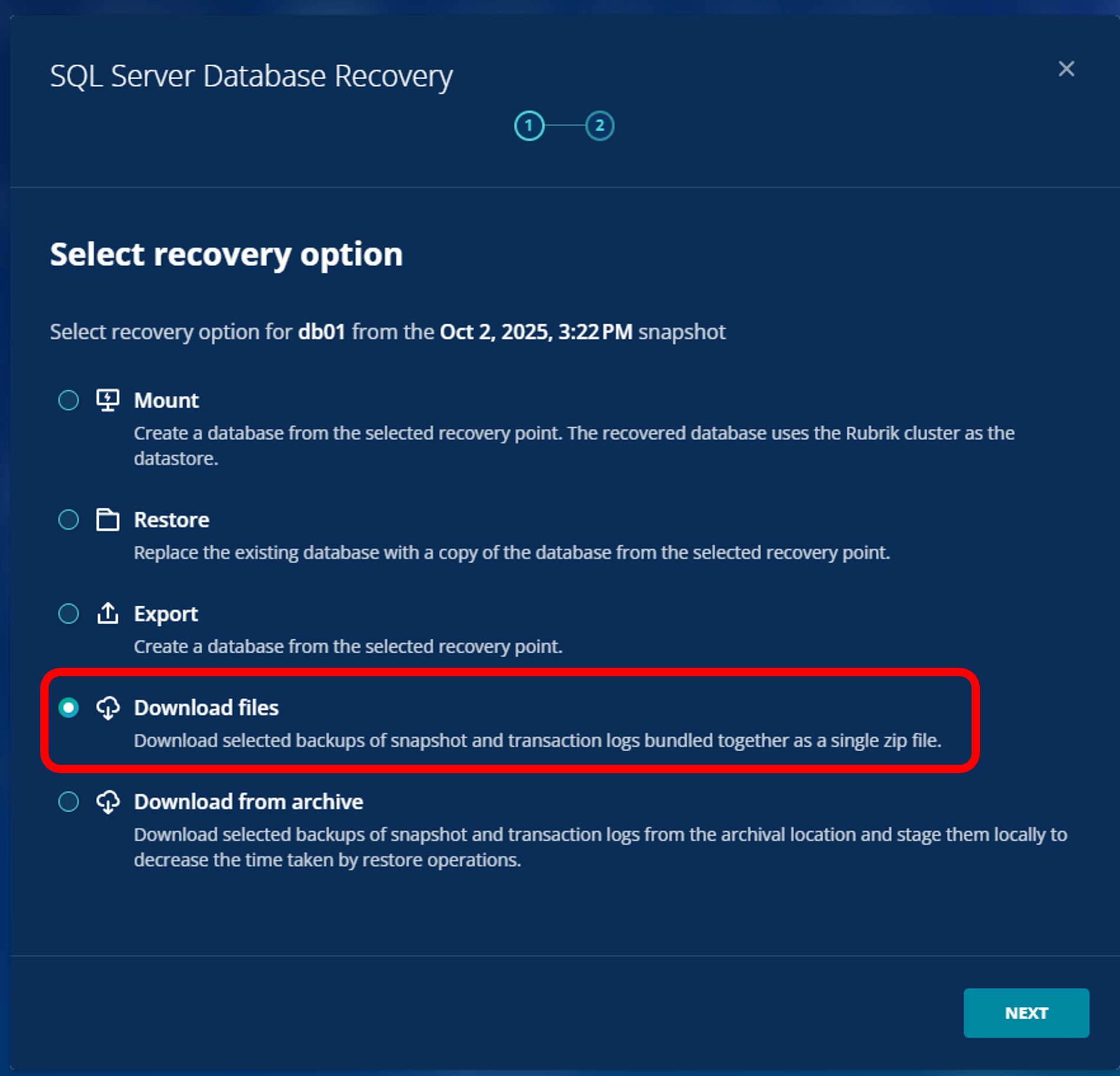Image resolution: width=1120 pixels, height=1076 pixels.
Task: Select the Export radio button
Action: (69, 613)
